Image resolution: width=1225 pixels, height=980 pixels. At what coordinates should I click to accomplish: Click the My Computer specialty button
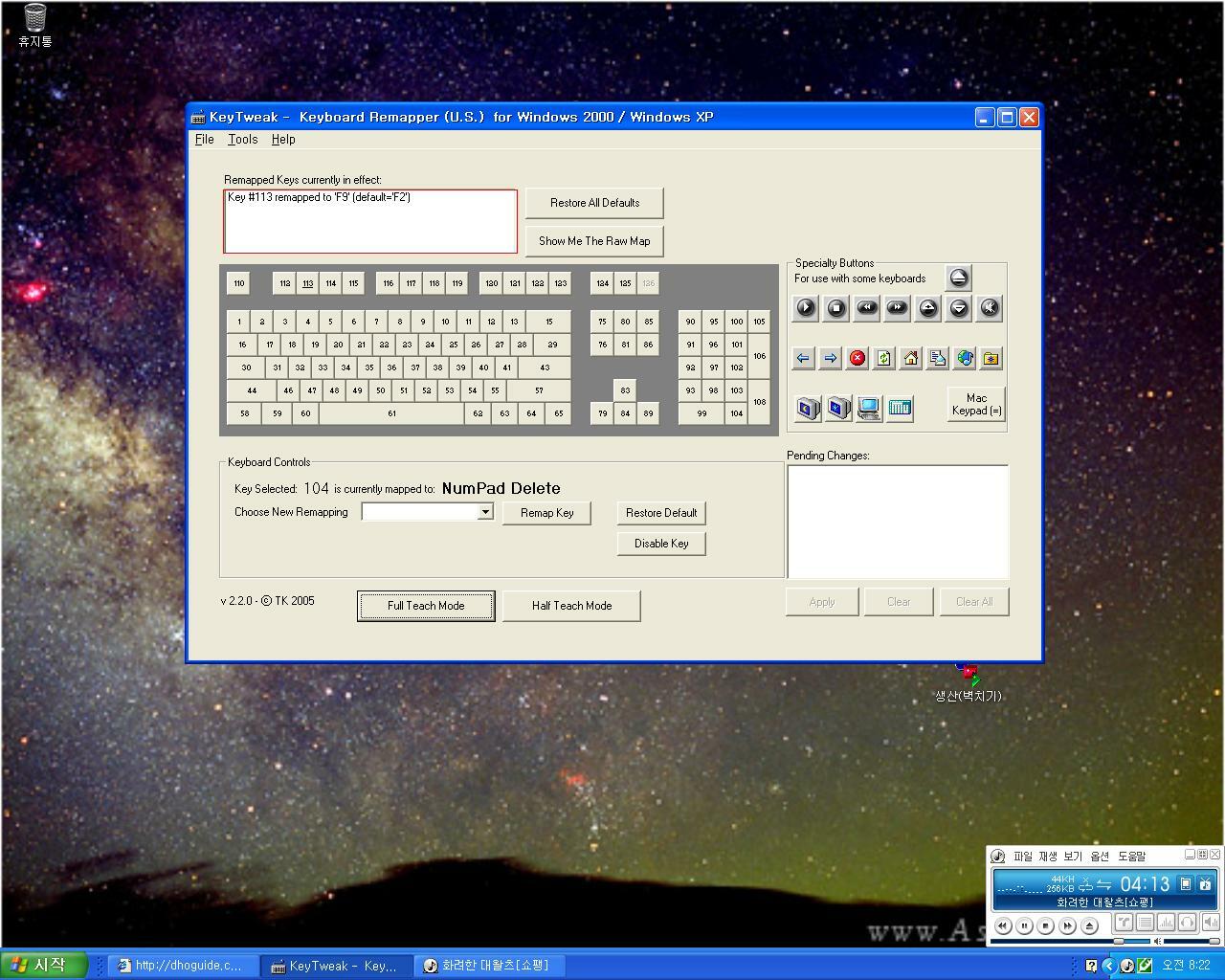coord(869,409)
